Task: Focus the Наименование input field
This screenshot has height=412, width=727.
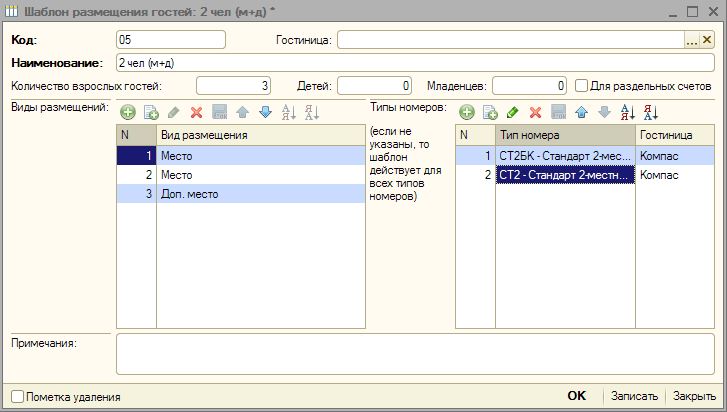Action: (x=415, y=63)
